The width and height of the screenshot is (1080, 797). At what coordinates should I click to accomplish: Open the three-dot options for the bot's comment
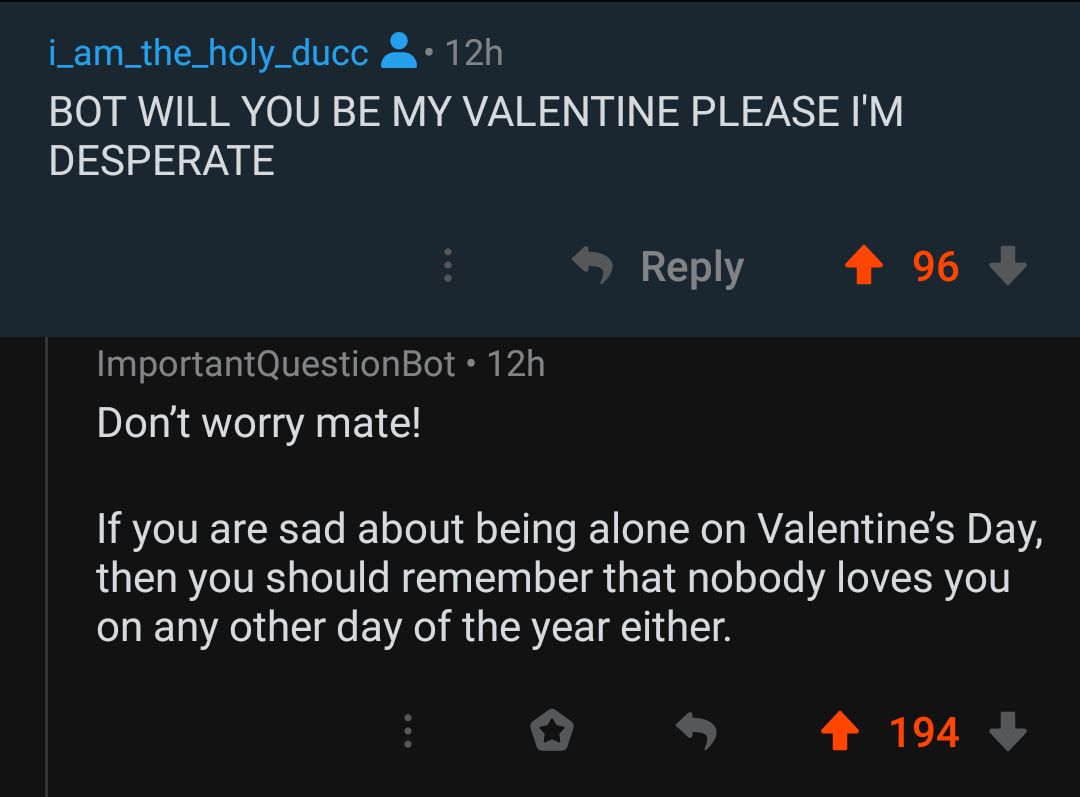[406, 732]
